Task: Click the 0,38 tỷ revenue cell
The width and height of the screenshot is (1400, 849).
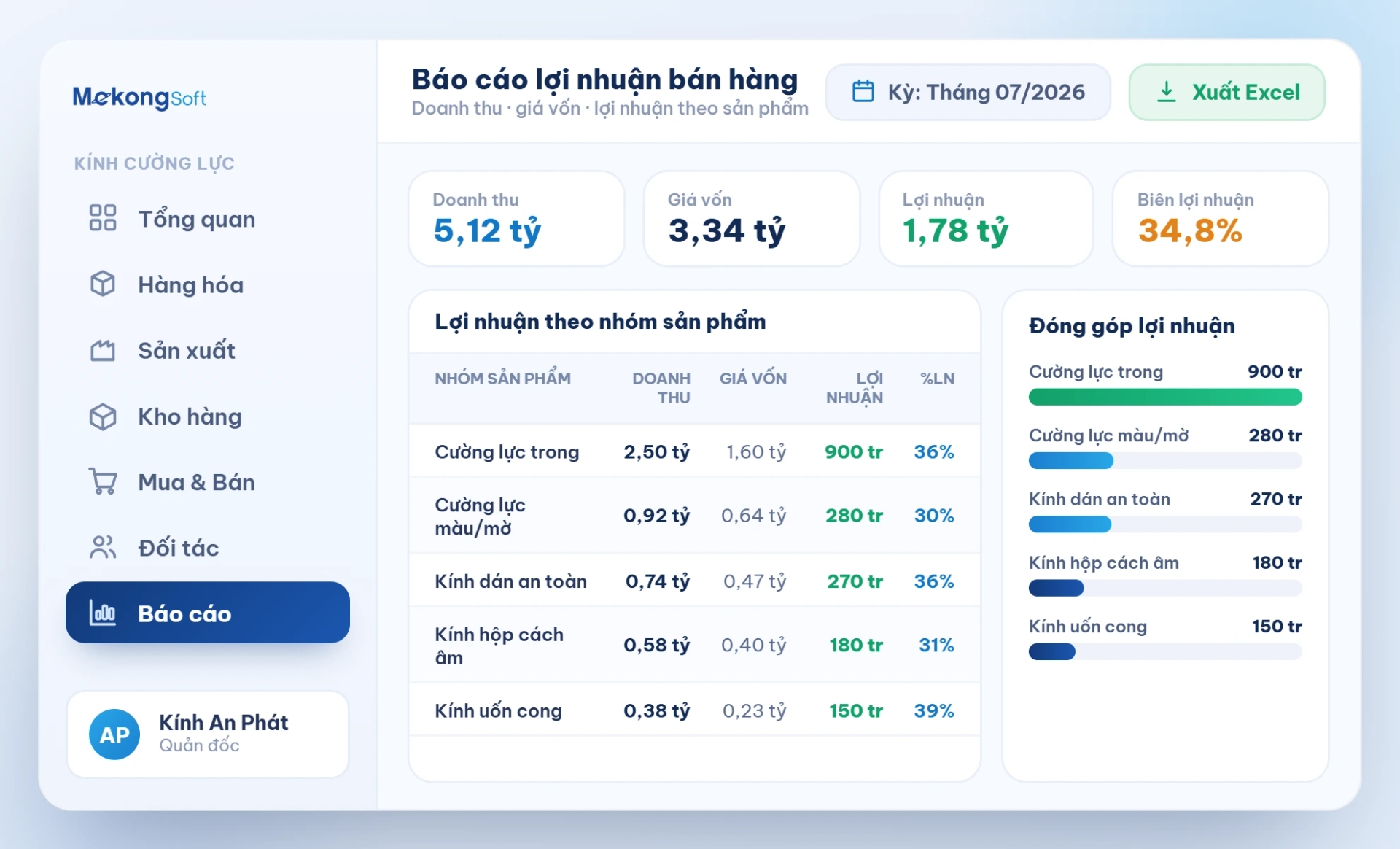Action: 656,710
